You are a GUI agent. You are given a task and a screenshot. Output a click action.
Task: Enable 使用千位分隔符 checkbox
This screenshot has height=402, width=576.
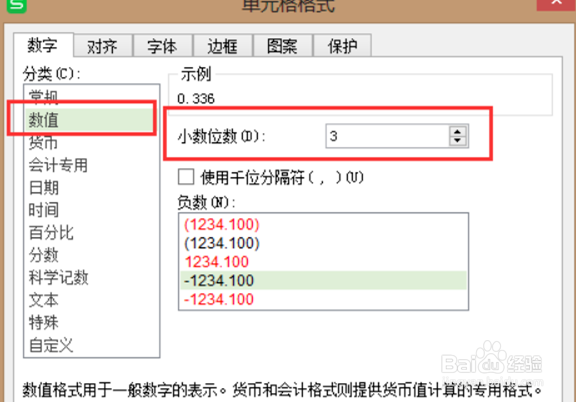coord(186,177)
